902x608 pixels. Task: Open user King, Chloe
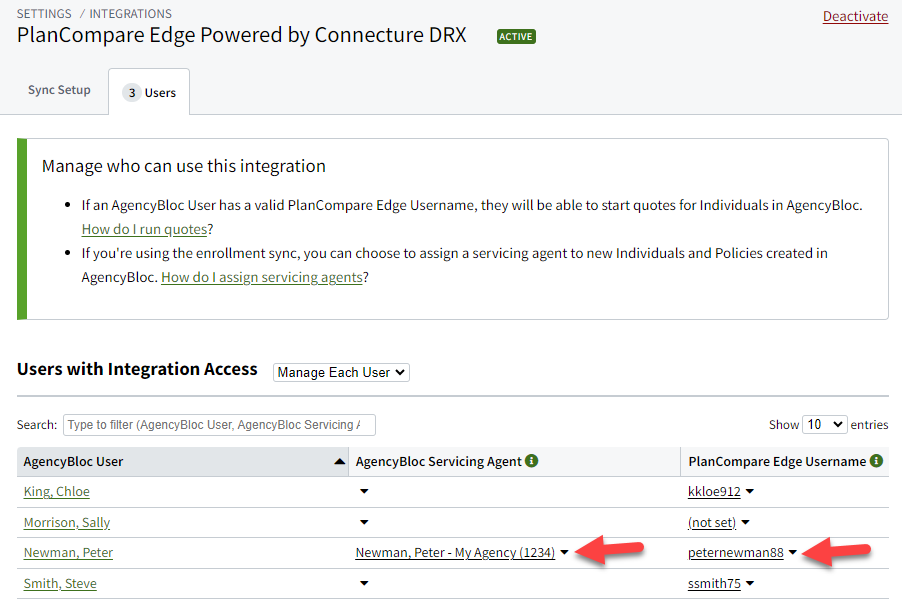pos(56,492)
